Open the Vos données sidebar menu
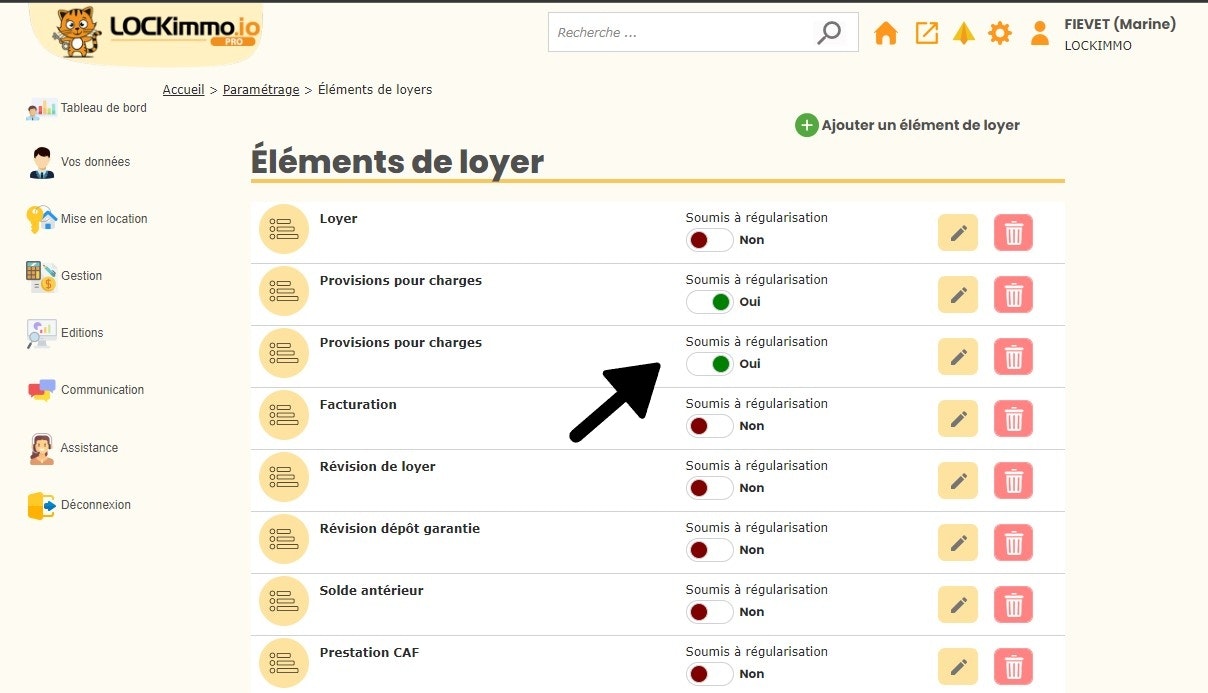This screenshot has width=1208, height=693. point(79,162)
